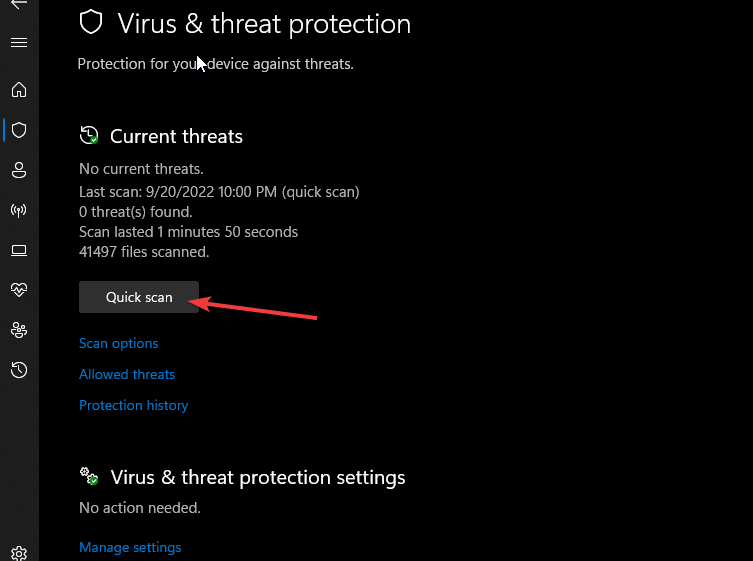Image resolution: width=753 pixels, height=561 pixels.
Task: Start a Quick scan
Action: pos(139,297)
